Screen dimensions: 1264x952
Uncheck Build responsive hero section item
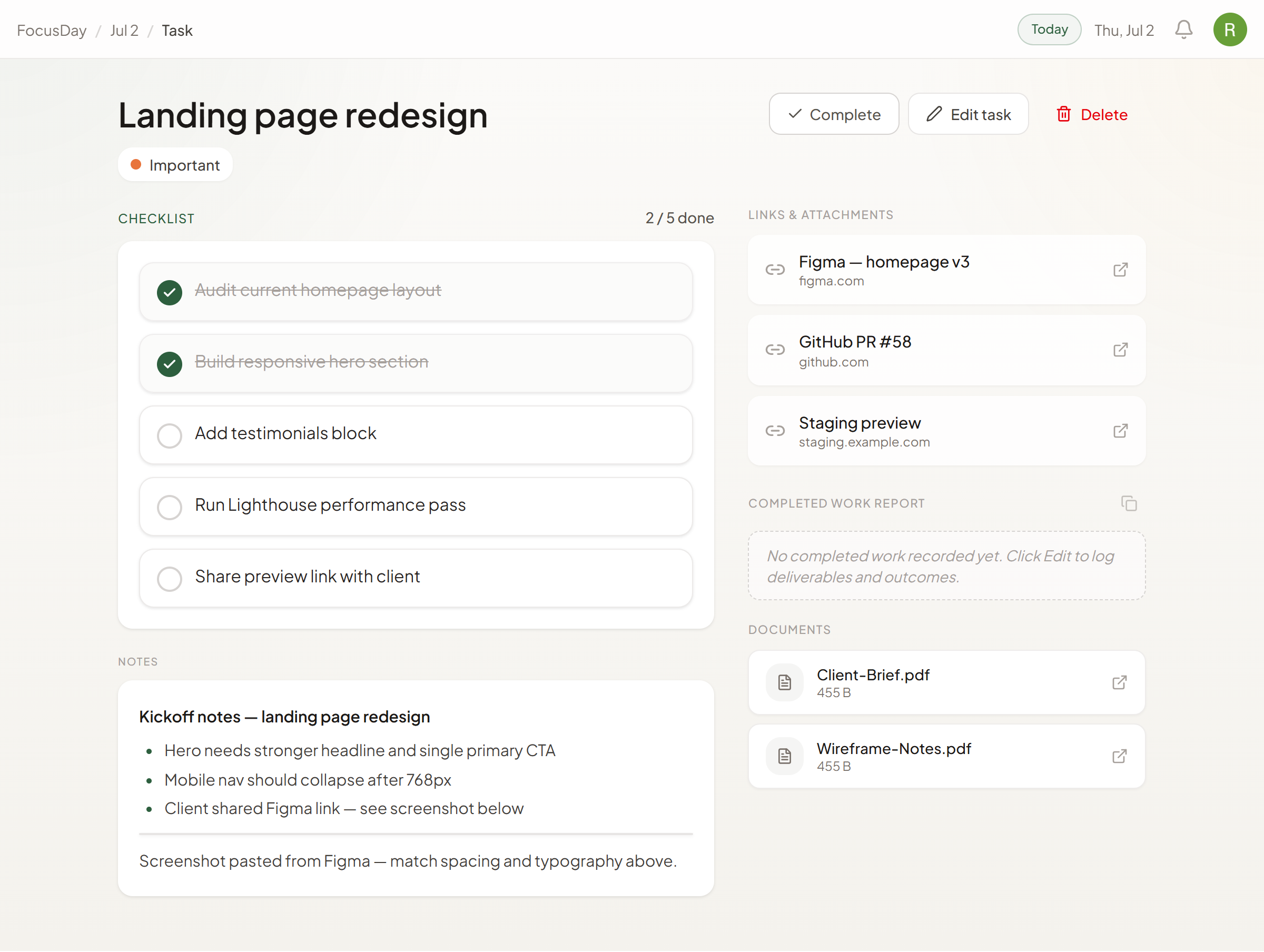[170, 364]
